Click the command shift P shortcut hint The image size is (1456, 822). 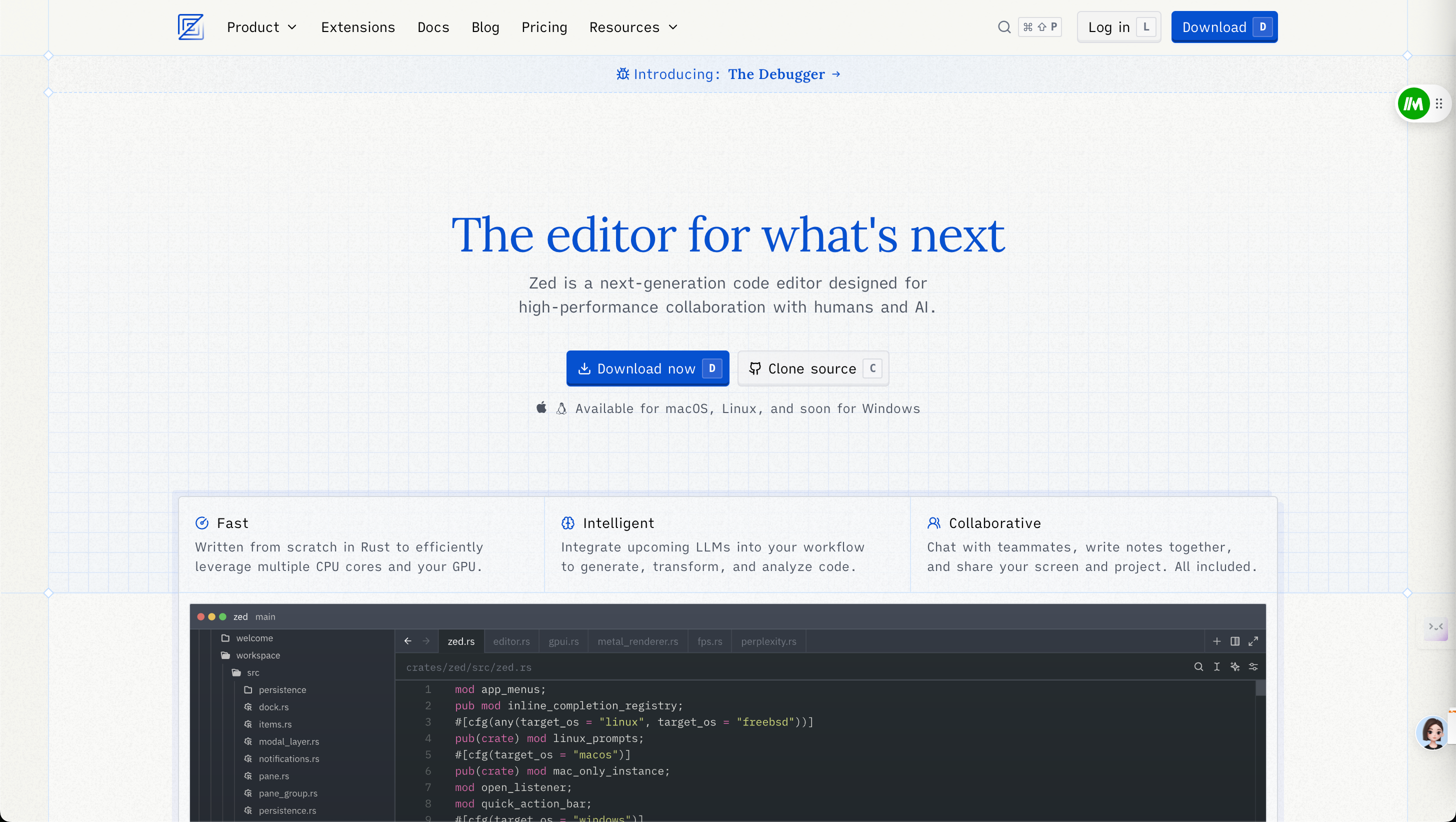tap(1040, 27)
